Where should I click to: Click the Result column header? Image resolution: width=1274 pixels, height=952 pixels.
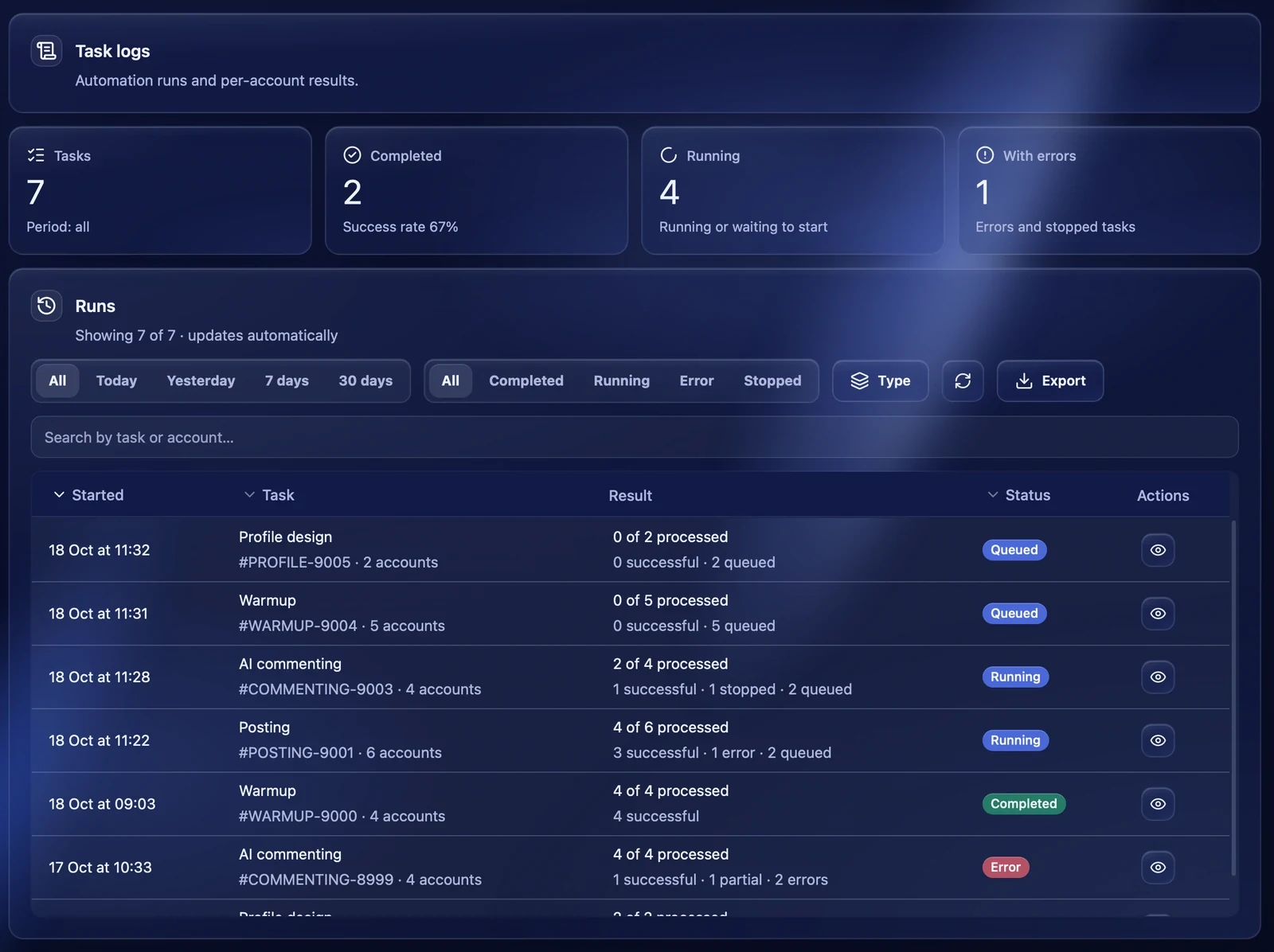[x=631, y=496]
